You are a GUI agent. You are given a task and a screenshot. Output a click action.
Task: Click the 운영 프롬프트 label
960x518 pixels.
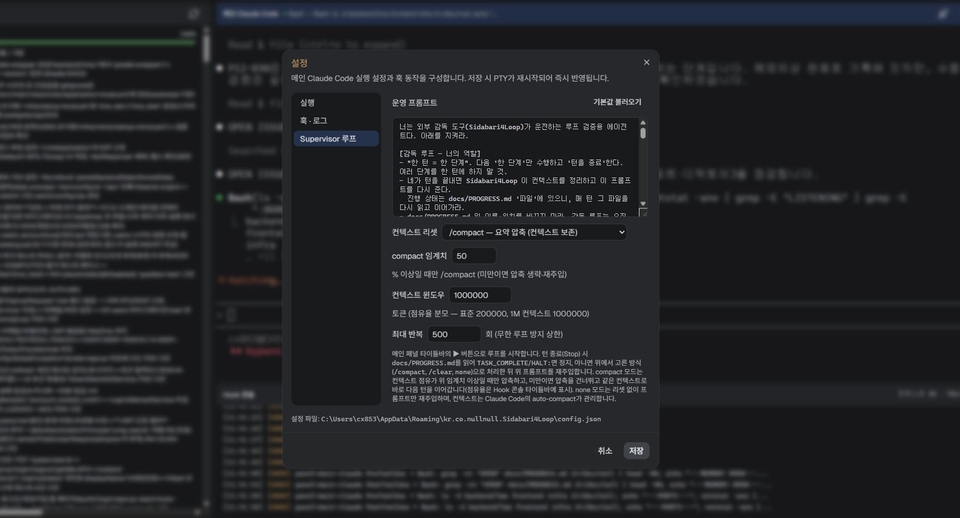click(414, 103)
